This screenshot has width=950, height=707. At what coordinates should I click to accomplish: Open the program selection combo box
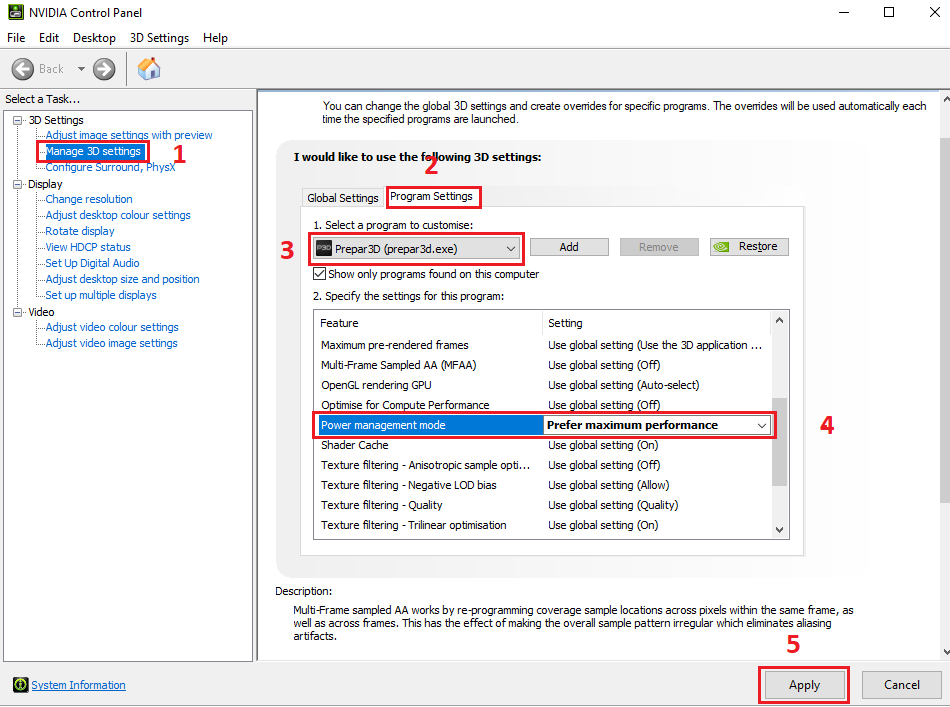(417, 248)
